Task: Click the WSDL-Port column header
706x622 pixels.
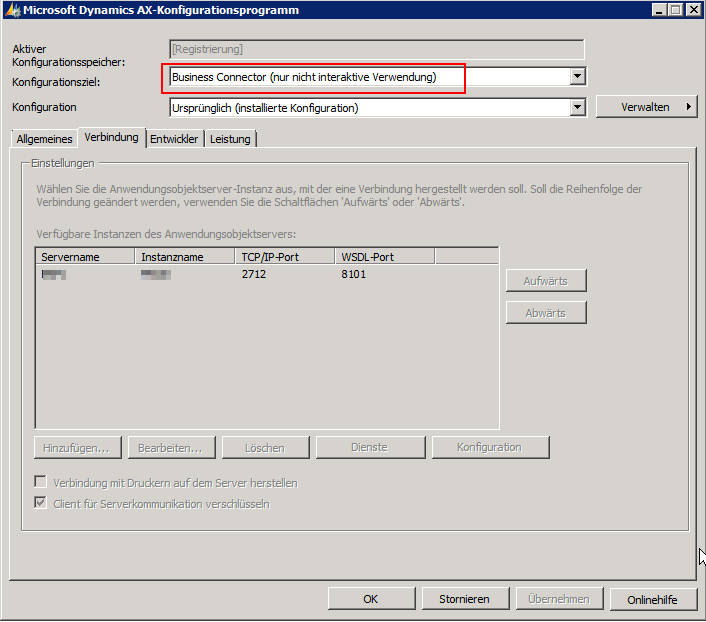Action: pyautogui.click(x=385, y=257)
